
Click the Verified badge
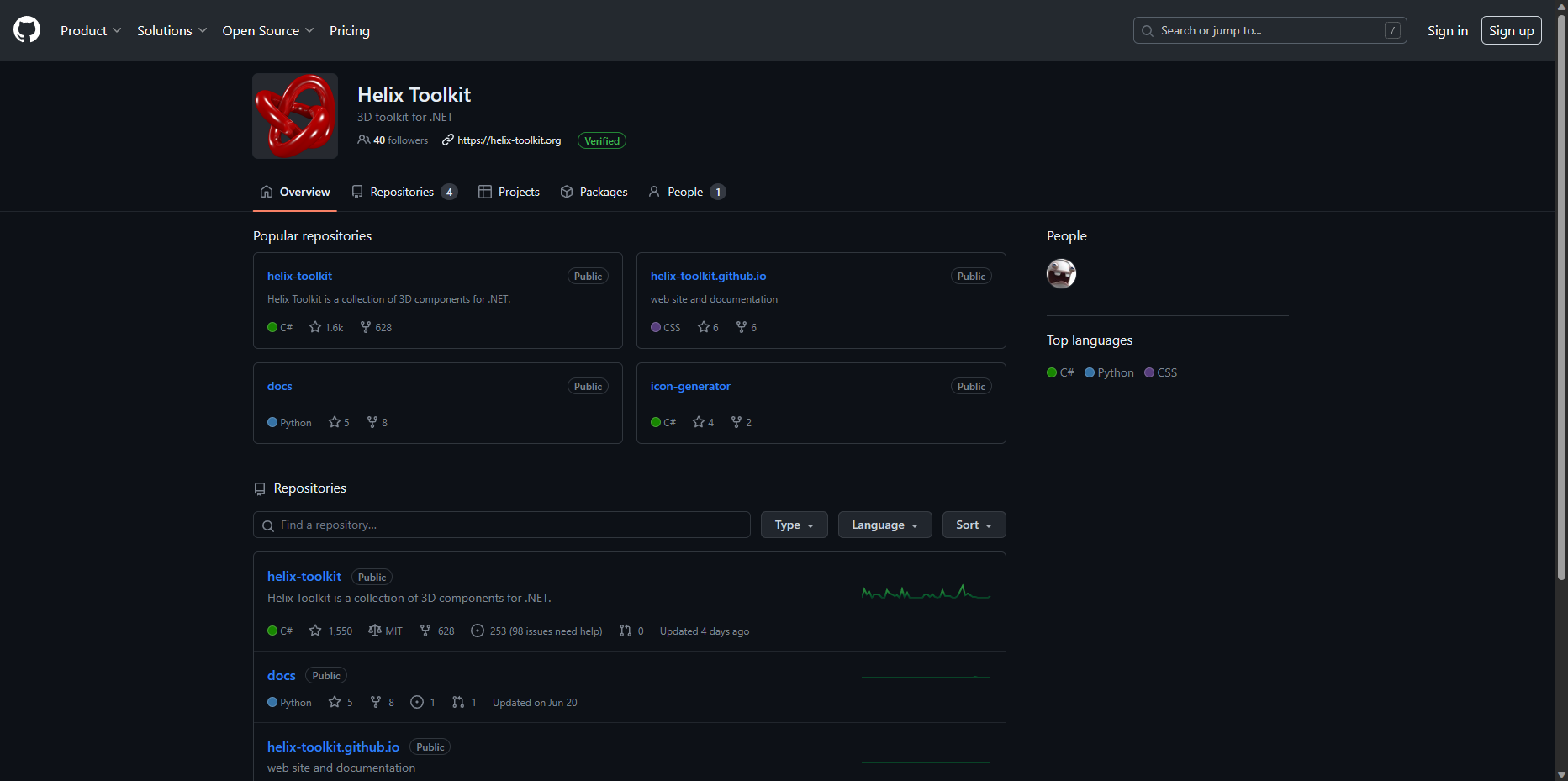pyautogui.click(x=602, y=140)
